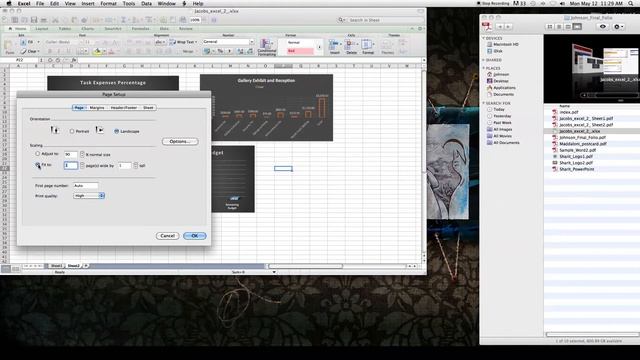Viewport: 640px width, 360px height.
Task: Switch Finder to column view
Action: [568, 27]
